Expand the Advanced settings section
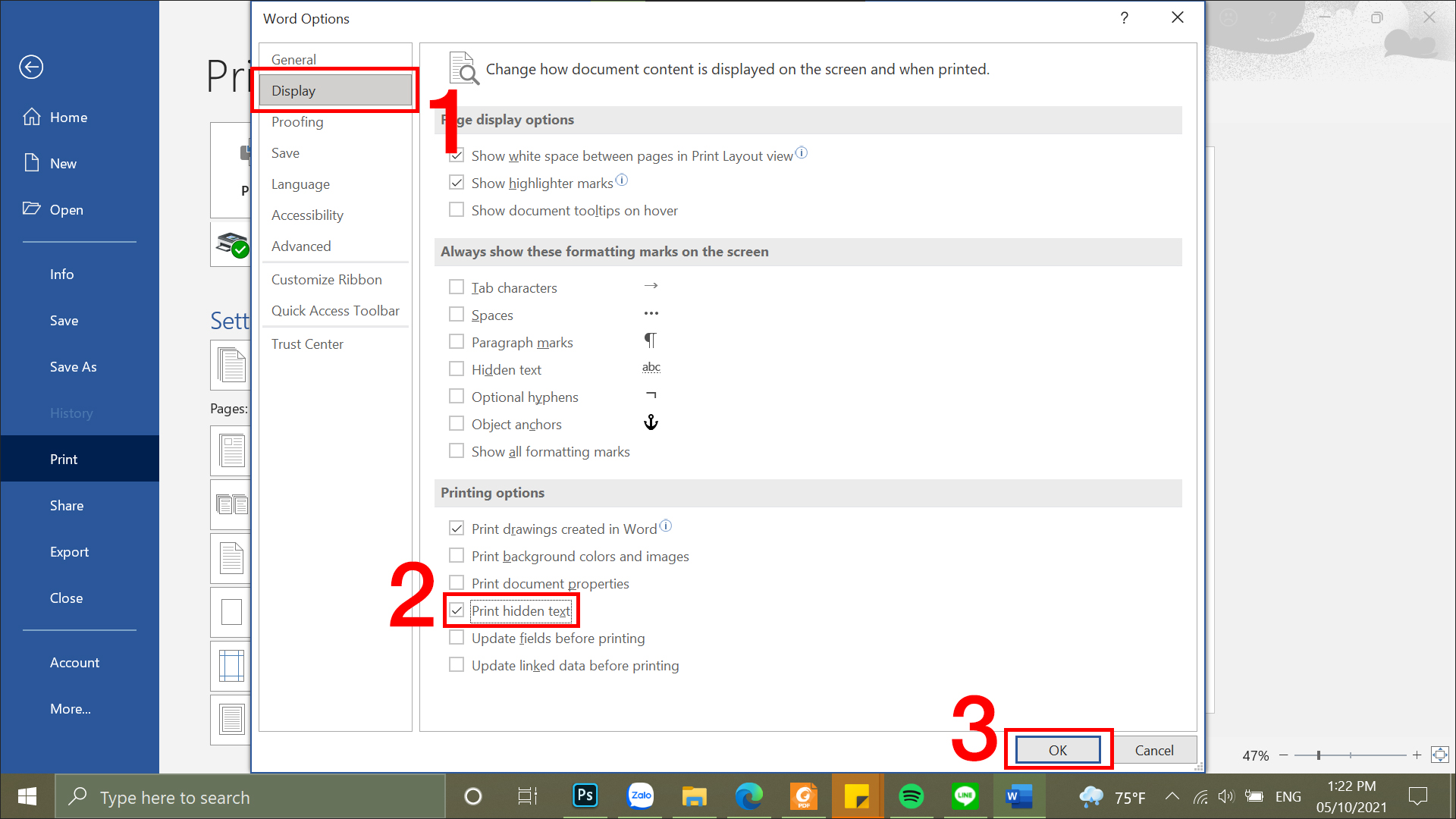This screenshot has height=819, width=1456. [x=301, y=245]
